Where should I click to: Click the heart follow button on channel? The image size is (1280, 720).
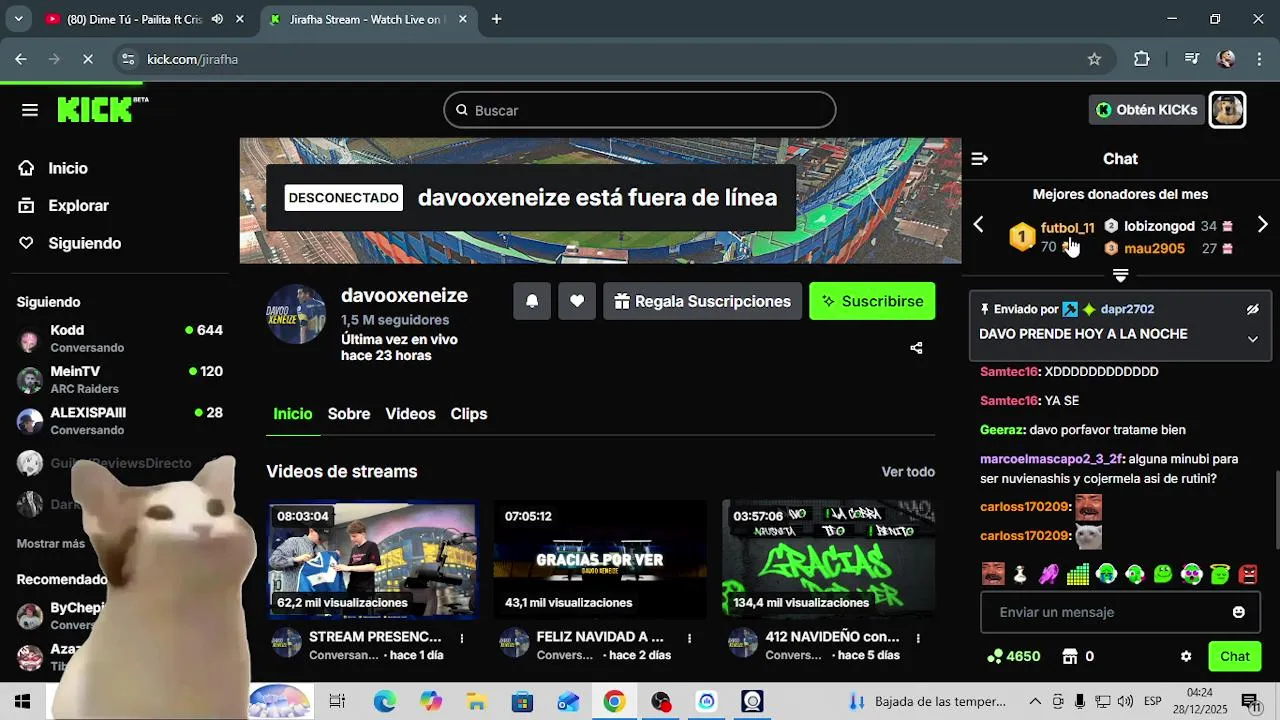(577, 301)
